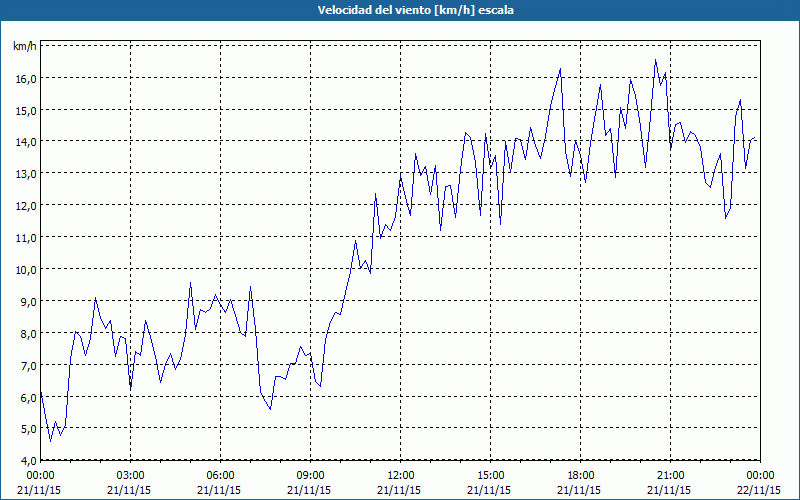Click the y-axis value 8,0
800x500 pixels.
pyautogui.click(x=29, y=333)
